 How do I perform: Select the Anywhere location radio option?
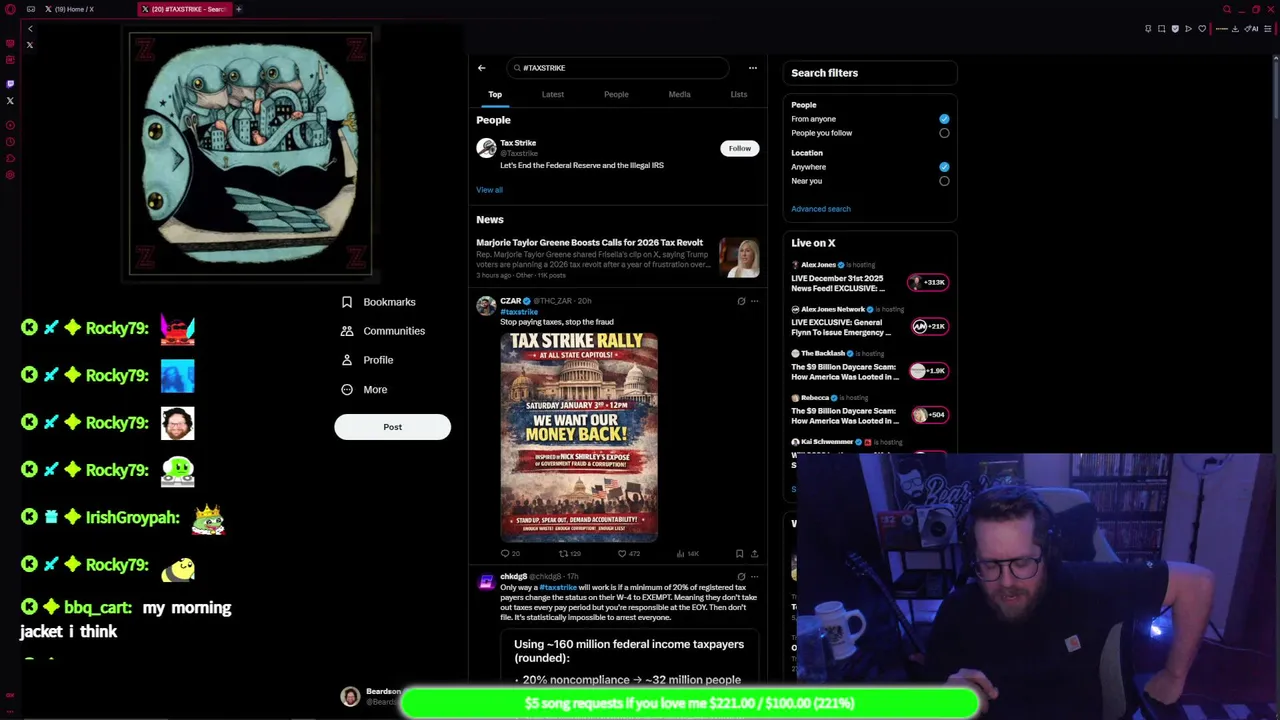coord(944,167)
